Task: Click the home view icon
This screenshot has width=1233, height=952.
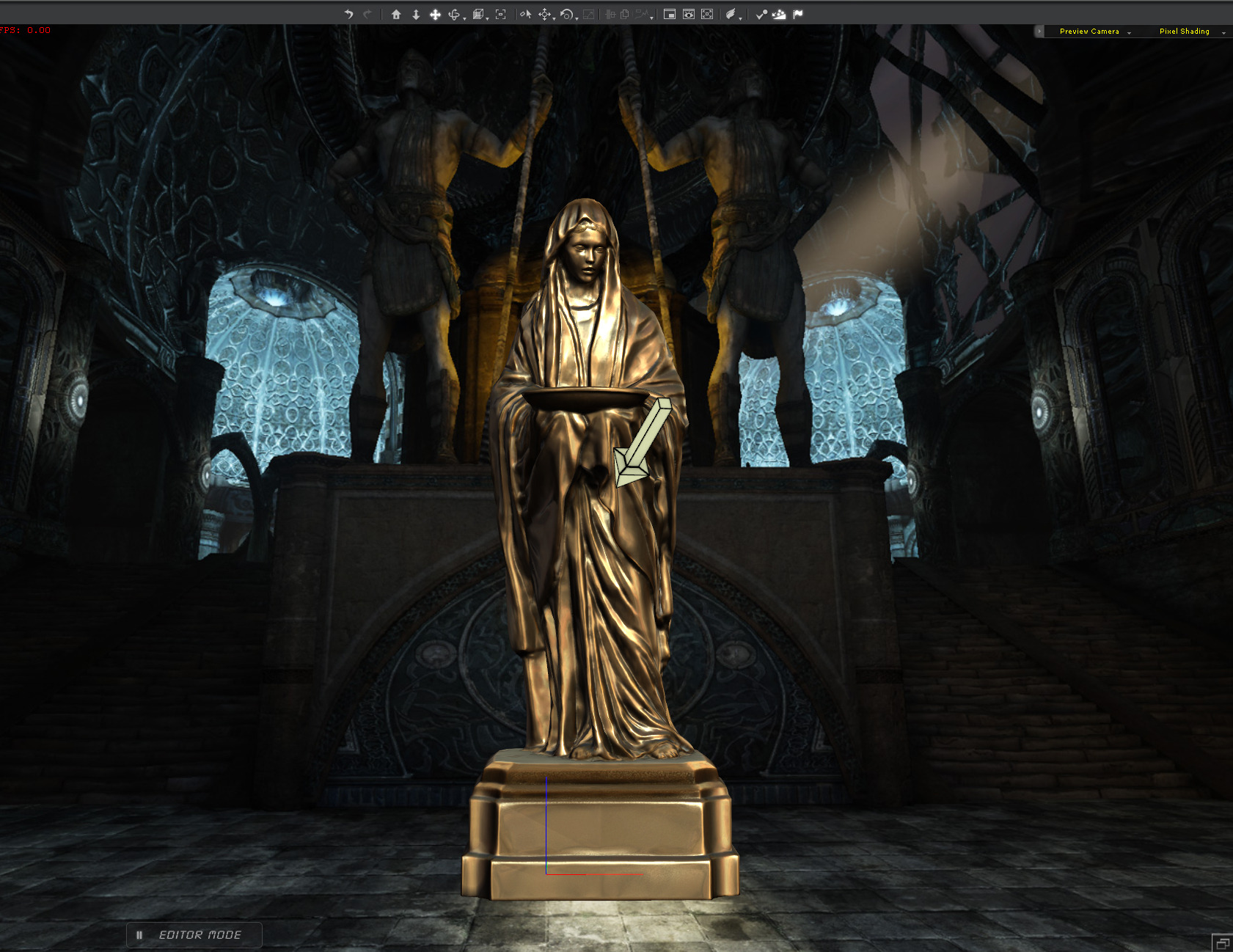Action: pos(396,14)
